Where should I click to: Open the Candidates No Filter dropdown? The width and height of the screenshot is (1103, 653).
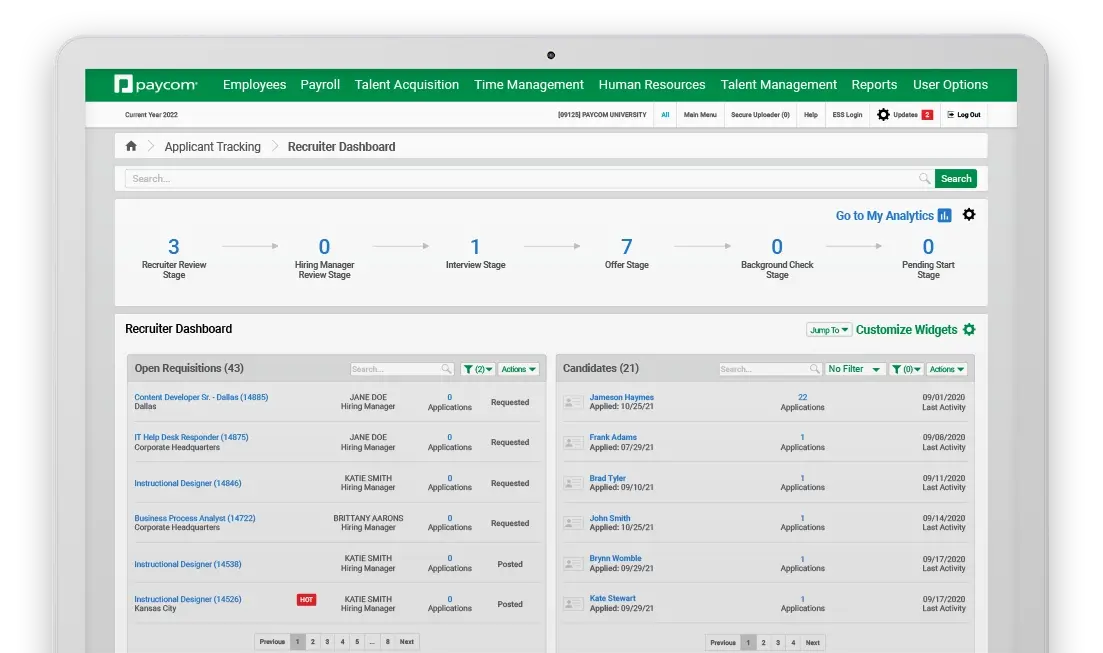pos(854,369)
